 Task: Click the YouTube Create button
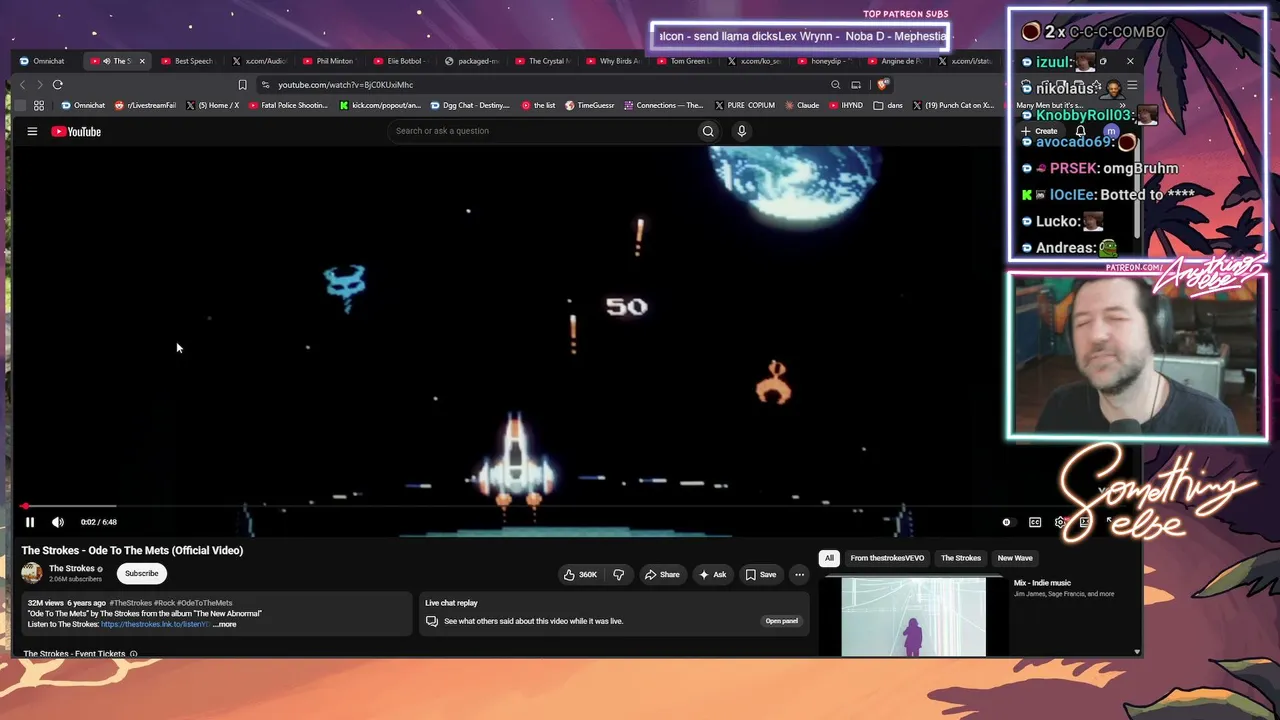coord(1040,131)
